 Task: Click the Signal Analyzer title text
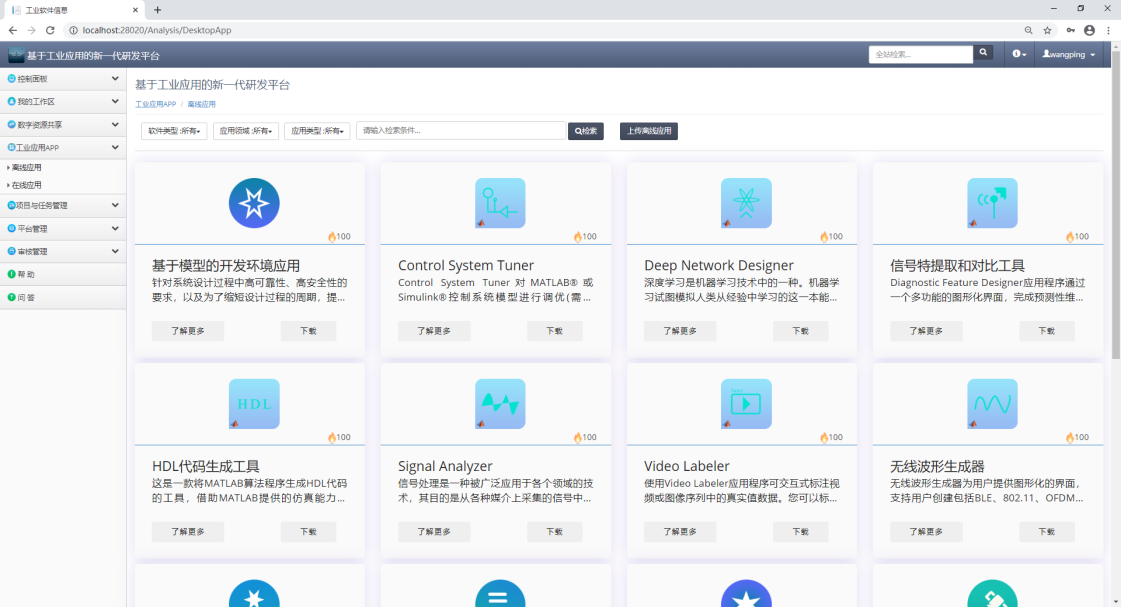(x=445, y=466)
